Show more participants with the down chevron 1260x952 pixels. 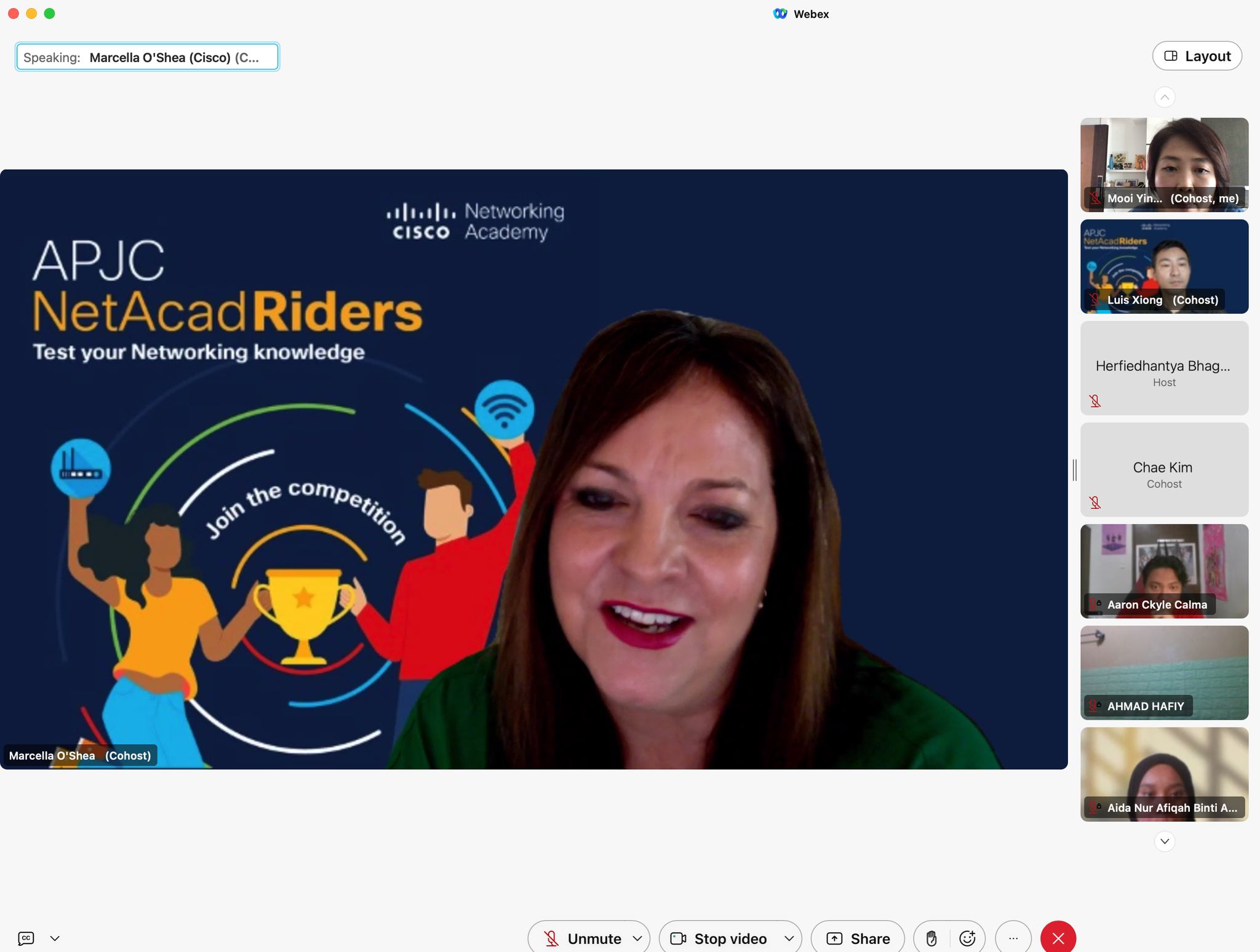[1165, 841]
